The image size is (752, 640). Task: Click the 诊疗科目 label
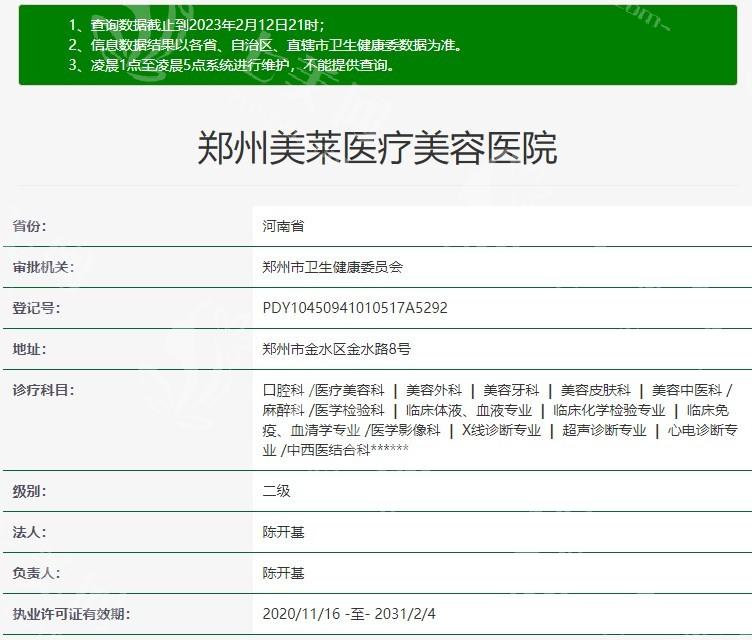pyautogui.click(x=44, y=390)
